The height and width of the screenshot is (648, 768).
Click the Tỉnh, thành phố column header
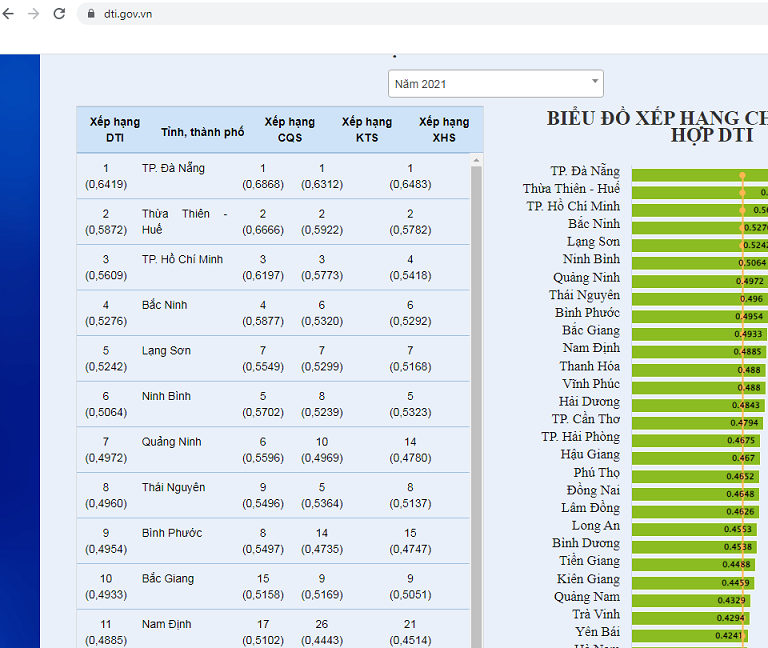202,132
